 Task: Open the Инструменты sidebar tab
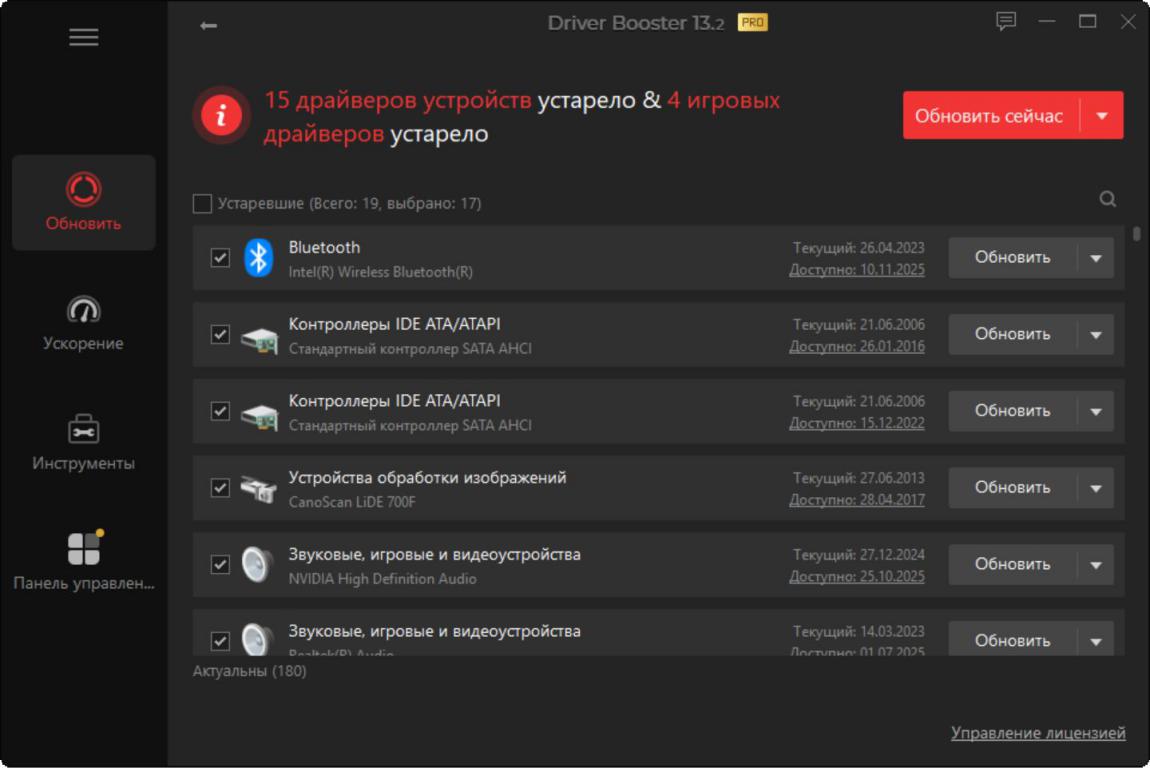tap(83, 442)
